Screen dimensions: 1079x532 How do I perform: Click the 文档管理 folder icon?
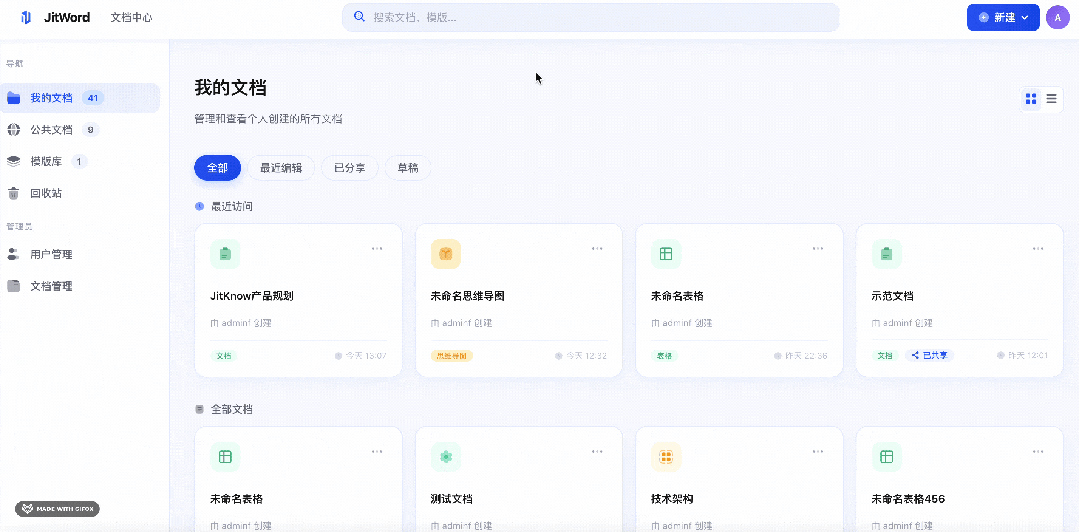point(14,286)
